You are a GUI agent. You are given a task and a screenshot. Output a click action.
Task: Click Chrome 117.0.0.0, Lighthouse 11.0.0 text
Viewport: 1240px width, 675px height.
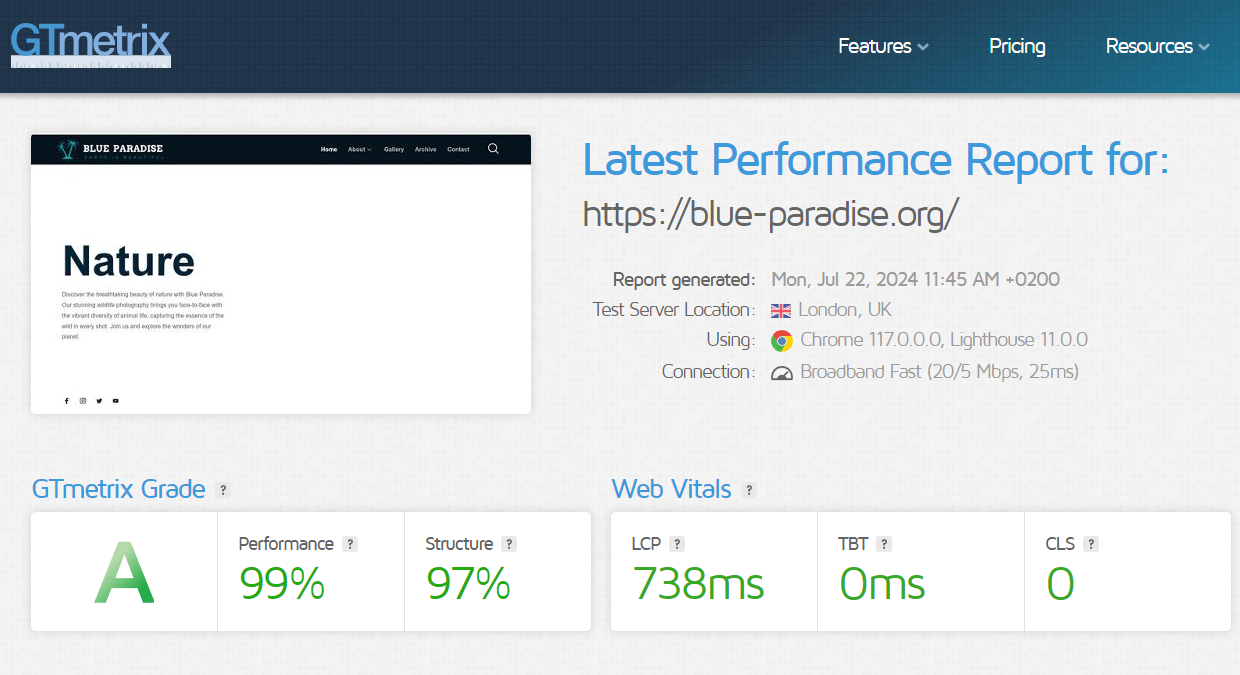point(944,340)
